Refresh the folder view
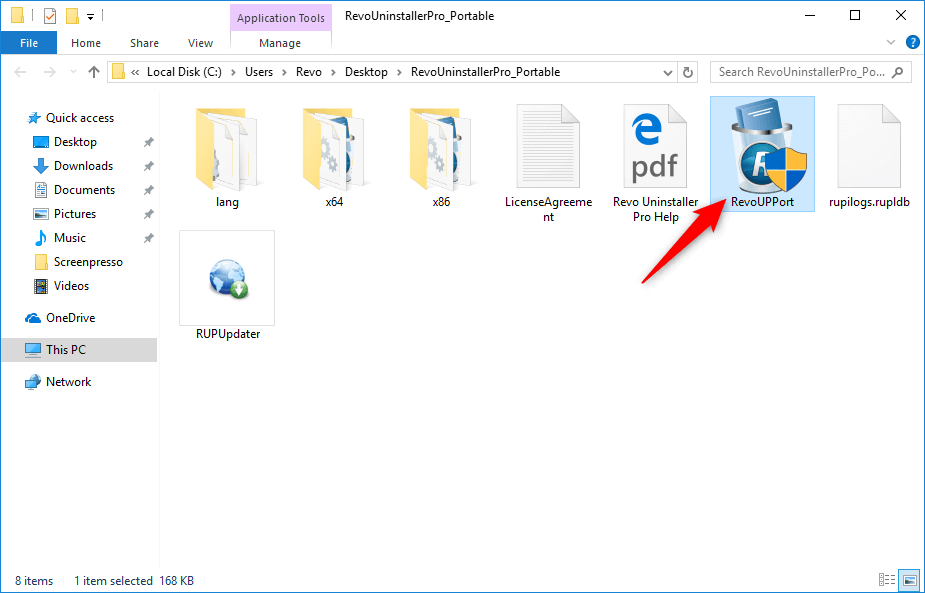 point(687,72)
